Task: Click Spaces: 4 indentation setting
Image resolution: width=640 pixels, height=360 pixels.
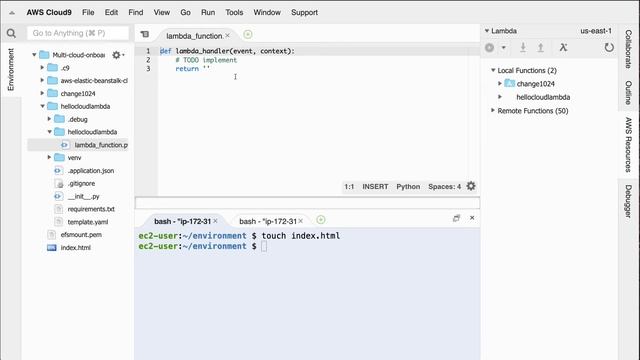Action: click(444, 187)
